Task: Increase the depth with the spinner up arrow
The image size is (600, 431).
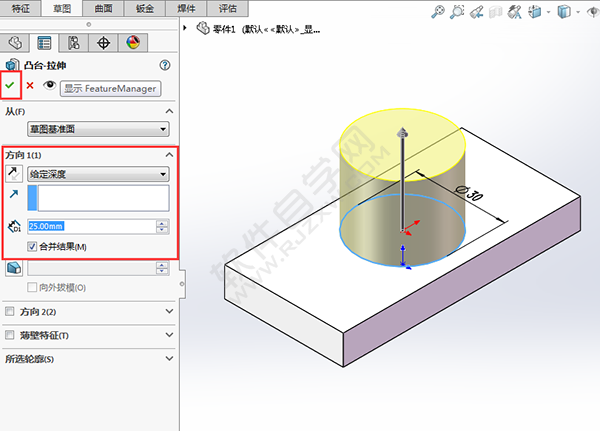Action: click(162, 223)
